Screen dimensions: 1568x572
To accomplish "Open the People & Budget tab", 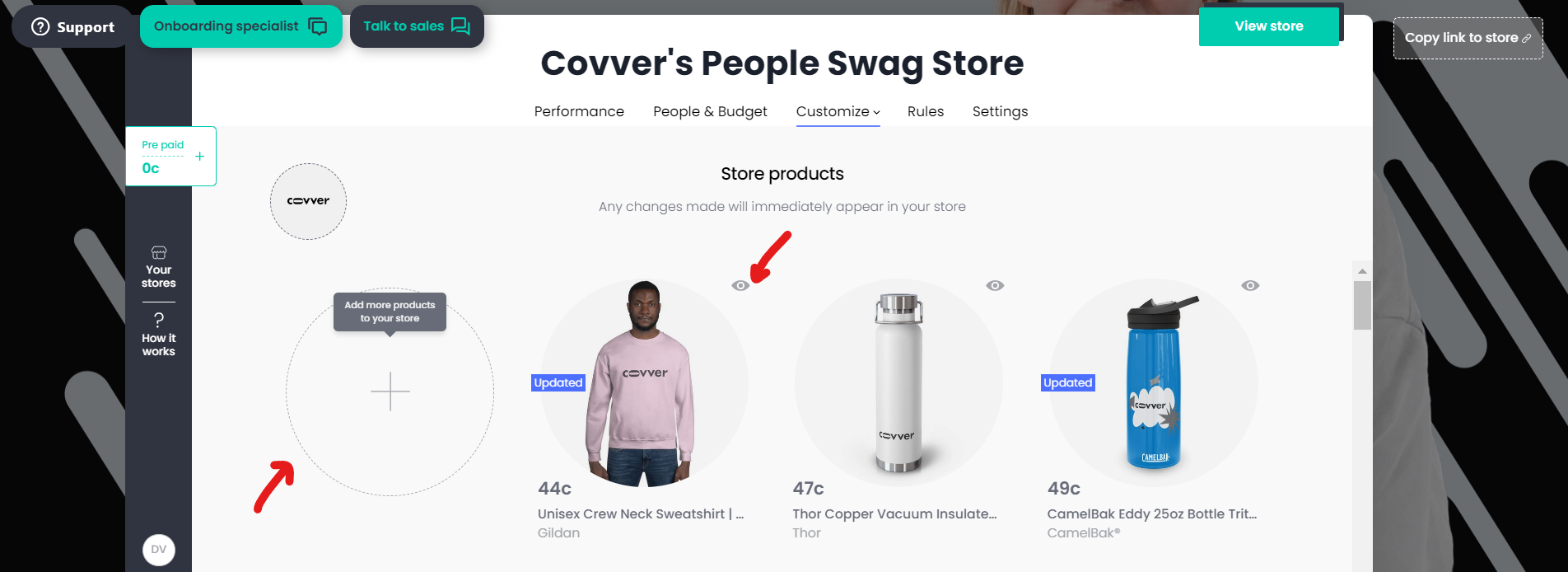I will tap(710, 111).
